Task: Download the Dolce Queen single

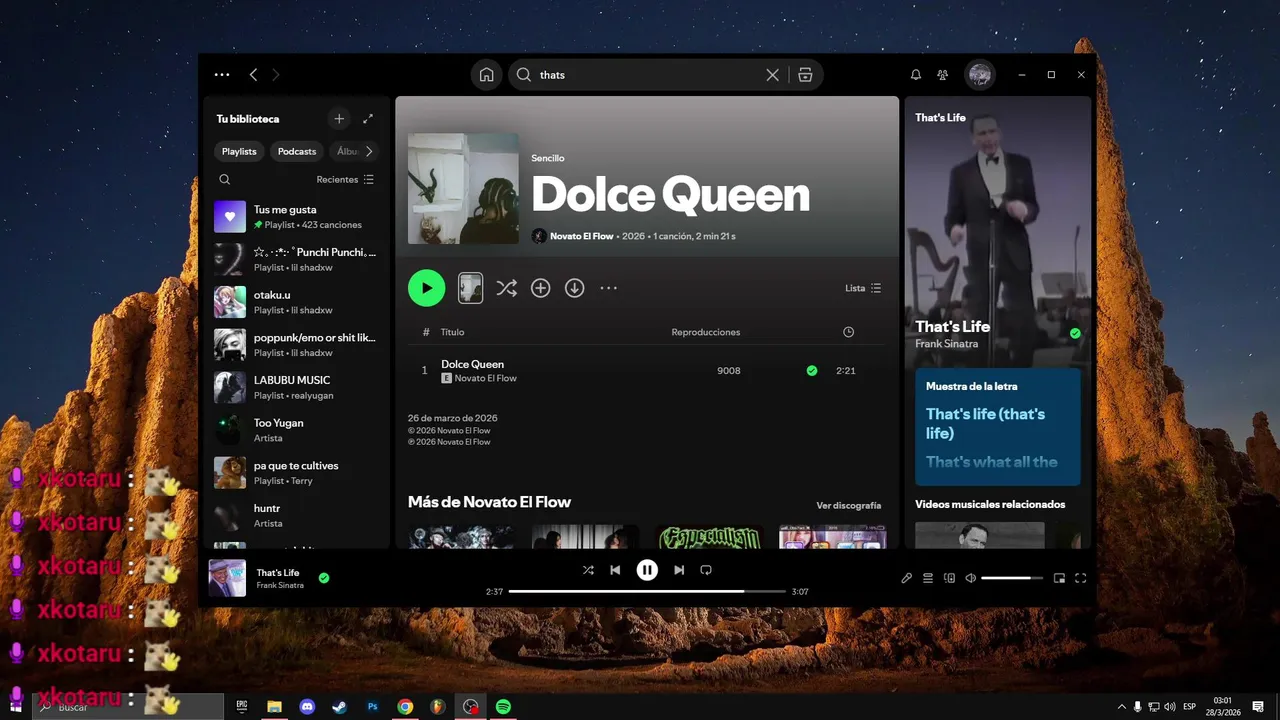Action: pyautogui.click(x=575, y=288)
